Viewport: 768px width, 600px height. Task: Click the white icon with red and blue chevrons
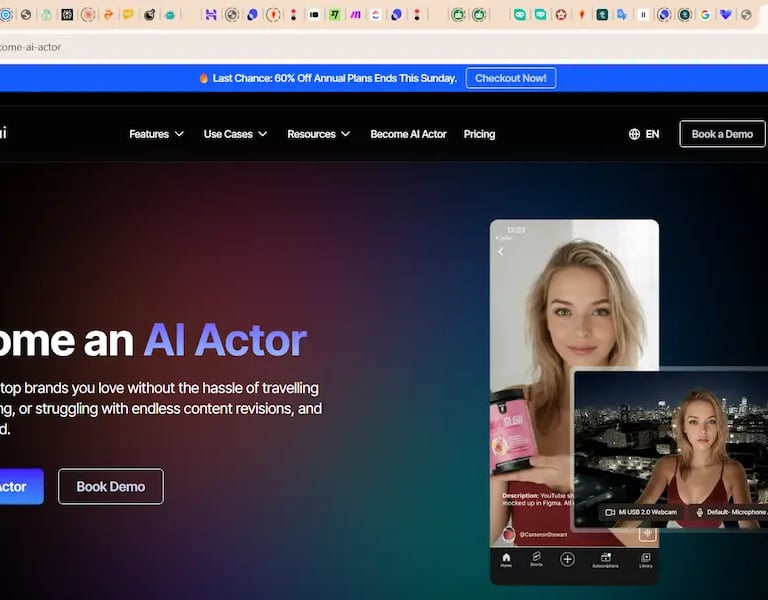(x=376, y=15)
